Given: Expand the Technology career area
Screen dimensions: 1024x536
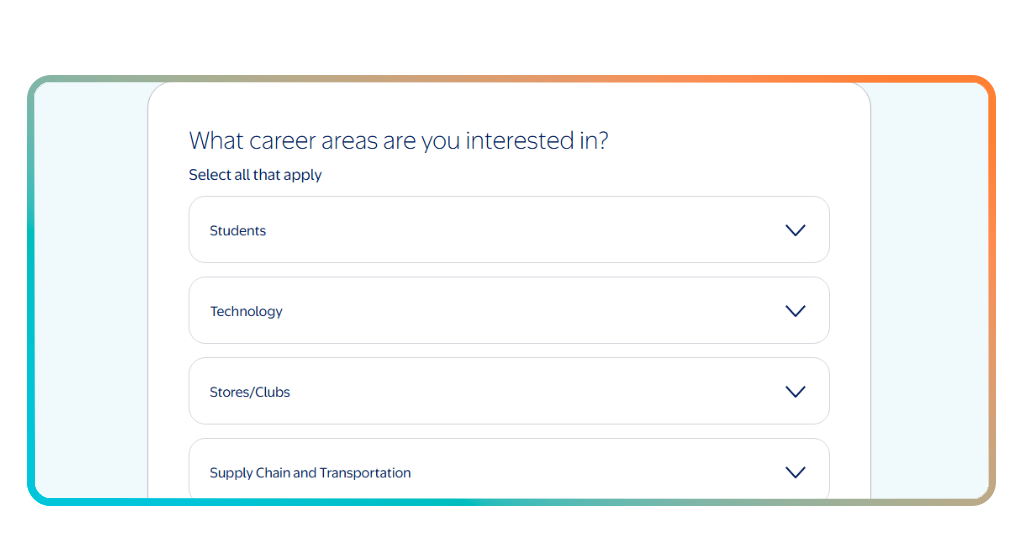Looking at the screenshot, I should (x=509, y=311).
